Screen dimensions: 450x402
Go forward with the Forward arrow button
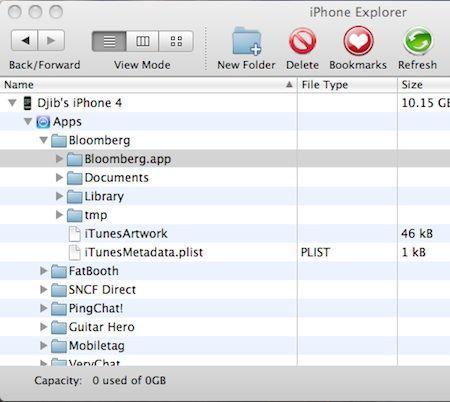[x=51, y=40]
